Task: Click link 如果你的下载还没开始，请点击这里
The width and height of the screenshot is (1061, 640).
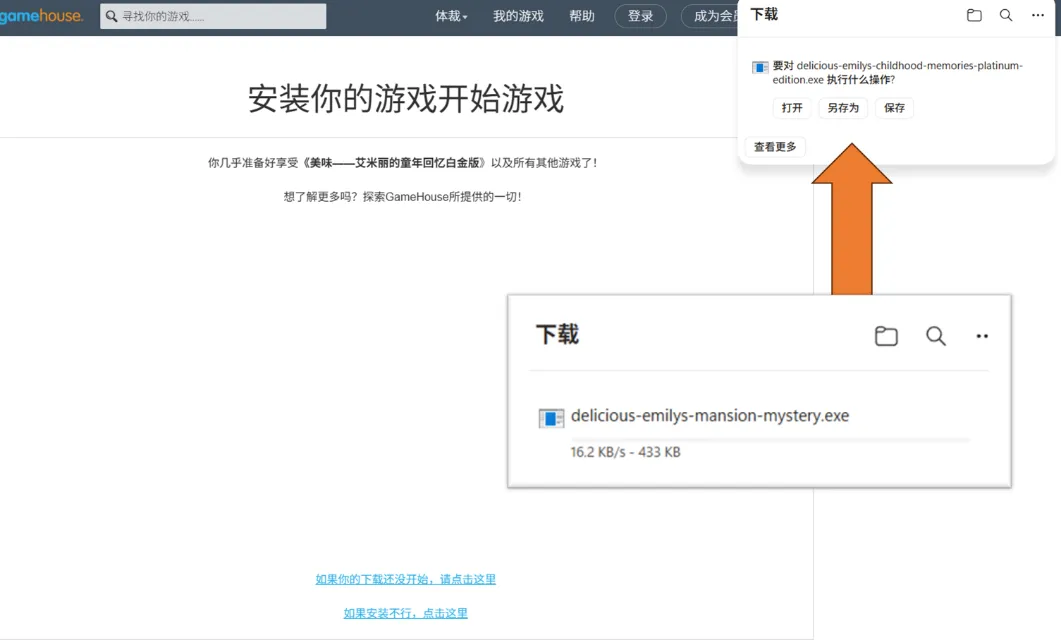Action: pyautogui.click(x=405, y=579)
